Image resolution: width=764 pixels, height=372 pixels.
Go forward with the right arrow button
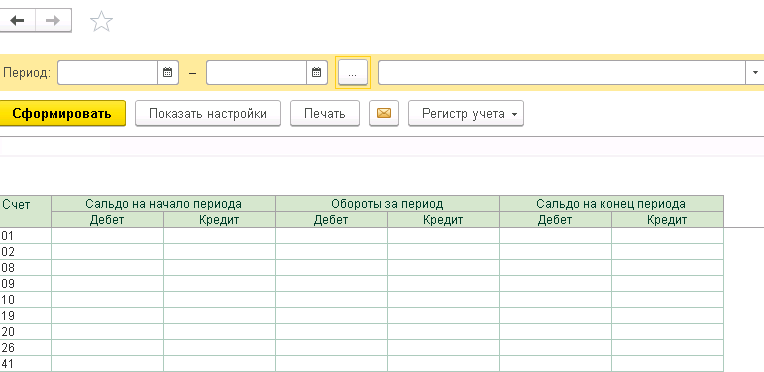(54, 20)
